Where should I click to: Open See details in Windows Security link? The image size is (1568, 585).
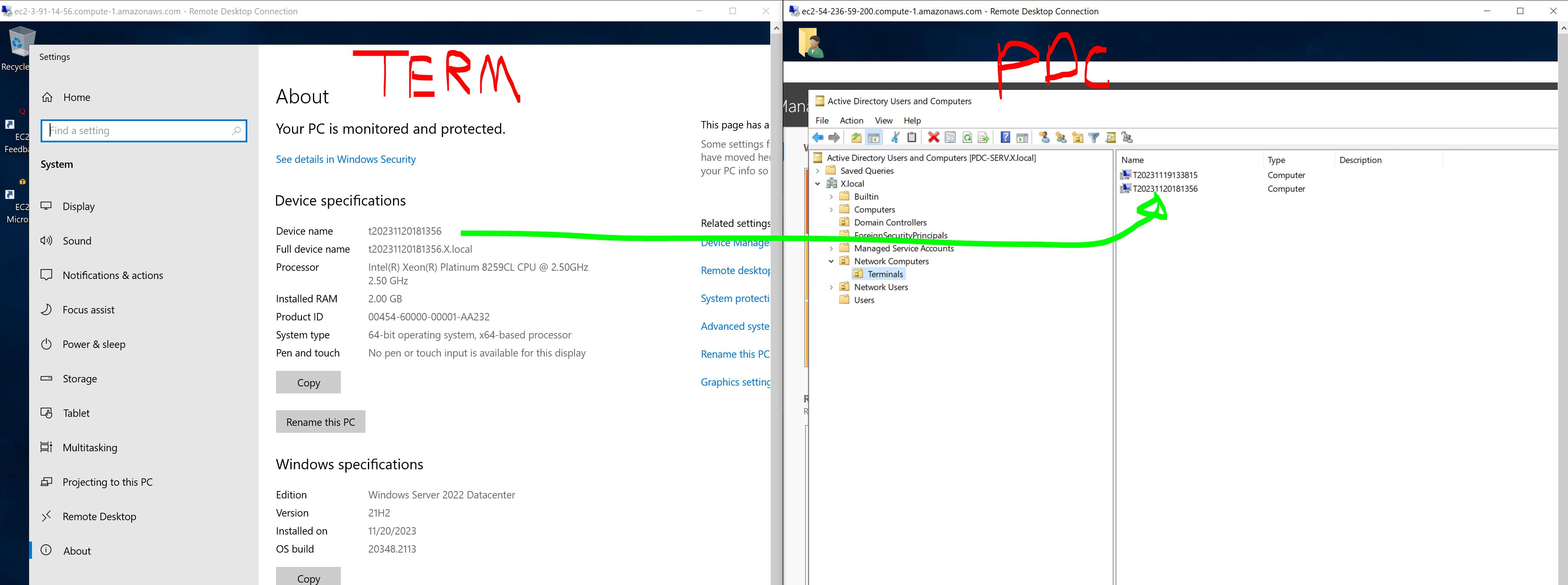346,160
